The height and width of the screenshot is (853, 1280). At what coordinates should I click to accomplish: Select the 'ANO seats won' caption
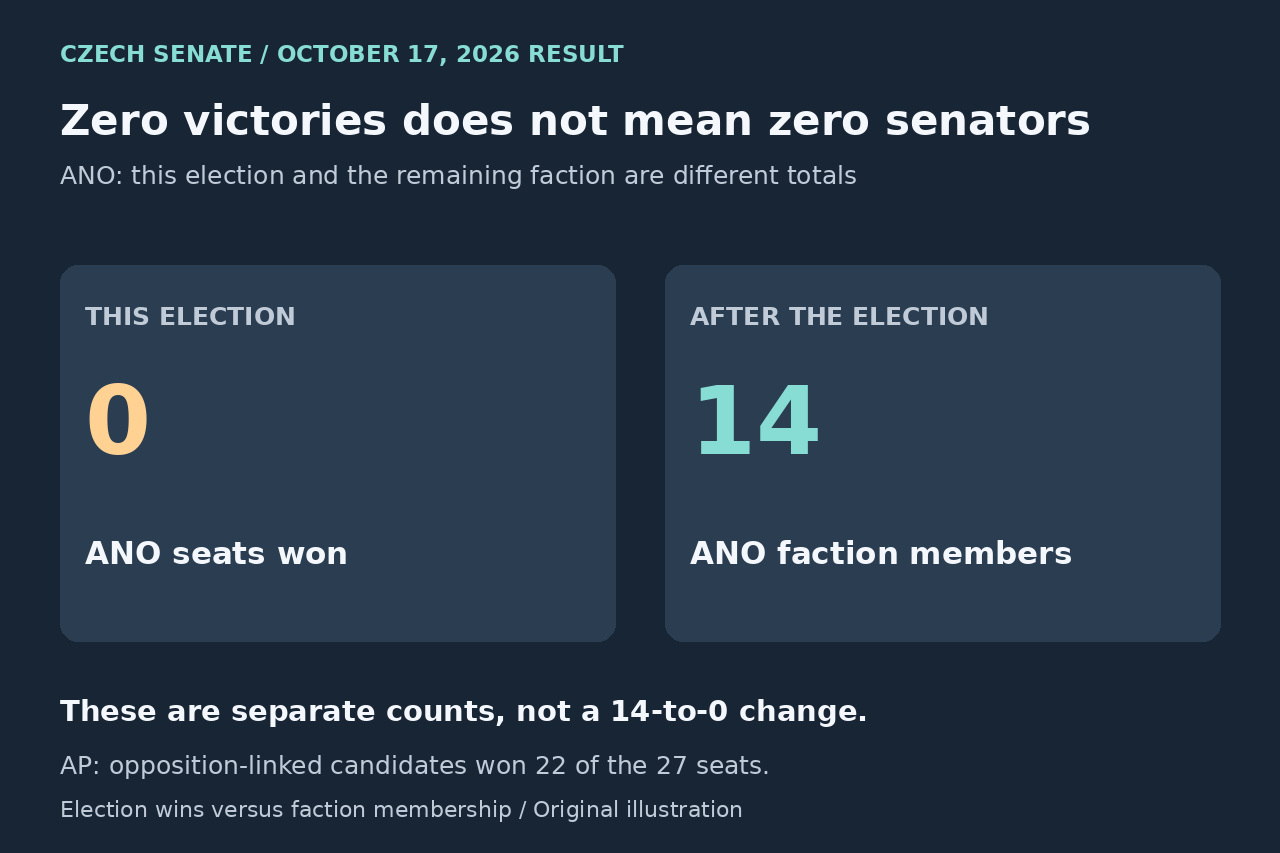(216, 554)
